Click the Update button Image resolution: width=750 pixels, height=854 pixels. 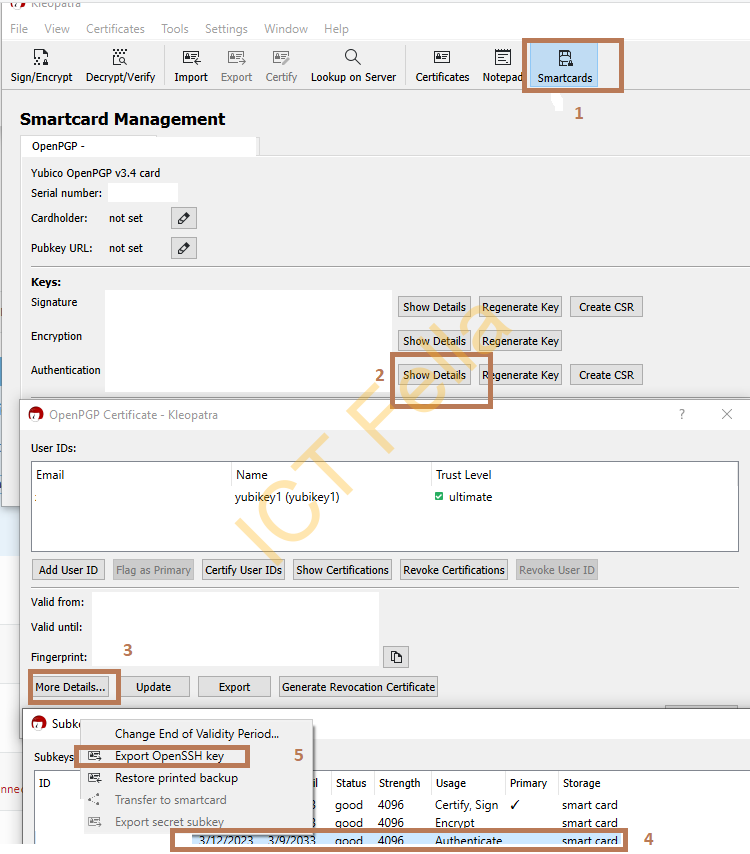click(154, 687)
